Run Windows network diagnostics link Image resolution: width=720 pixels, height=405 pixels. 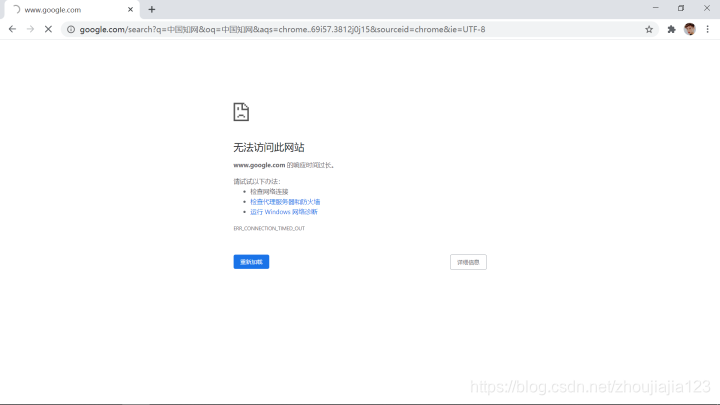pos(284,212)
